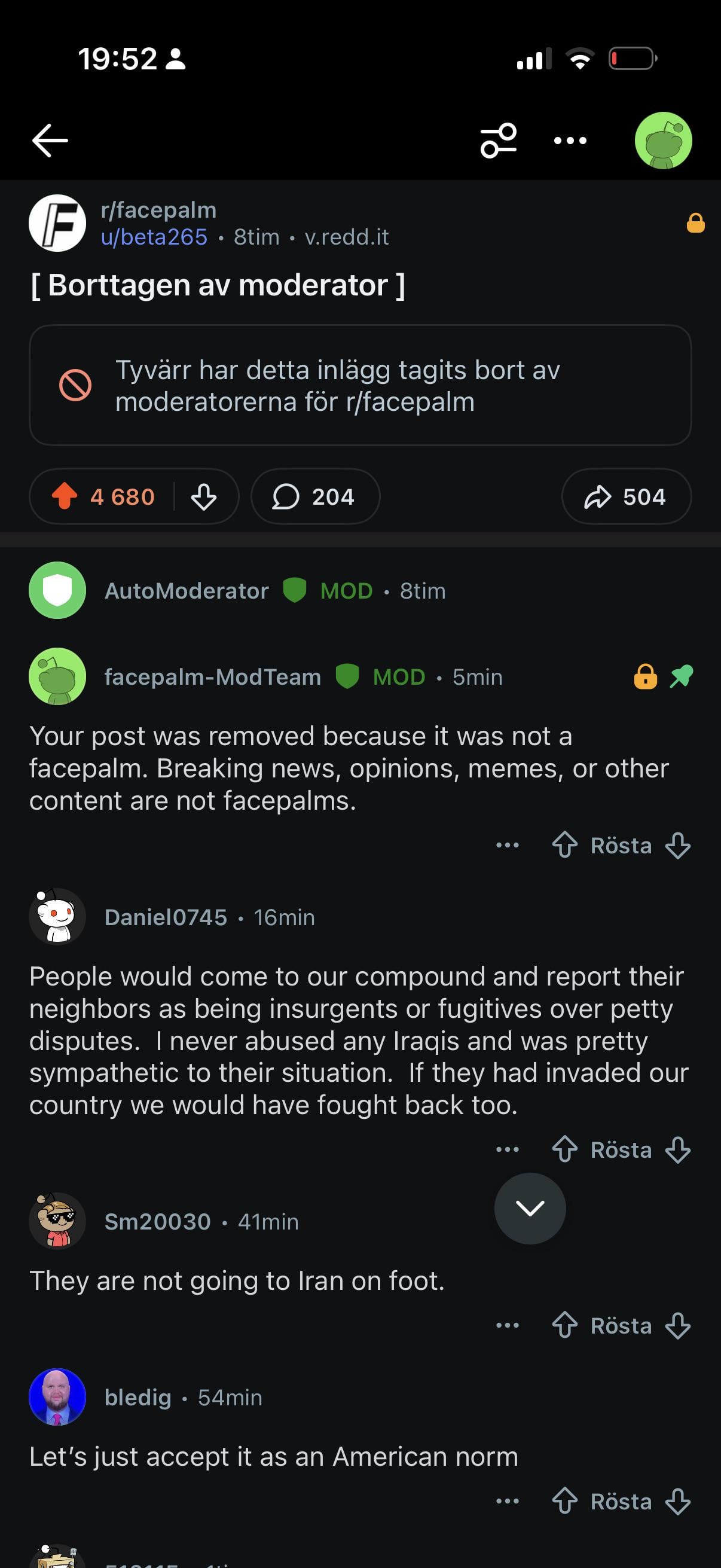Downvote the removed post

tap(204, 496)
